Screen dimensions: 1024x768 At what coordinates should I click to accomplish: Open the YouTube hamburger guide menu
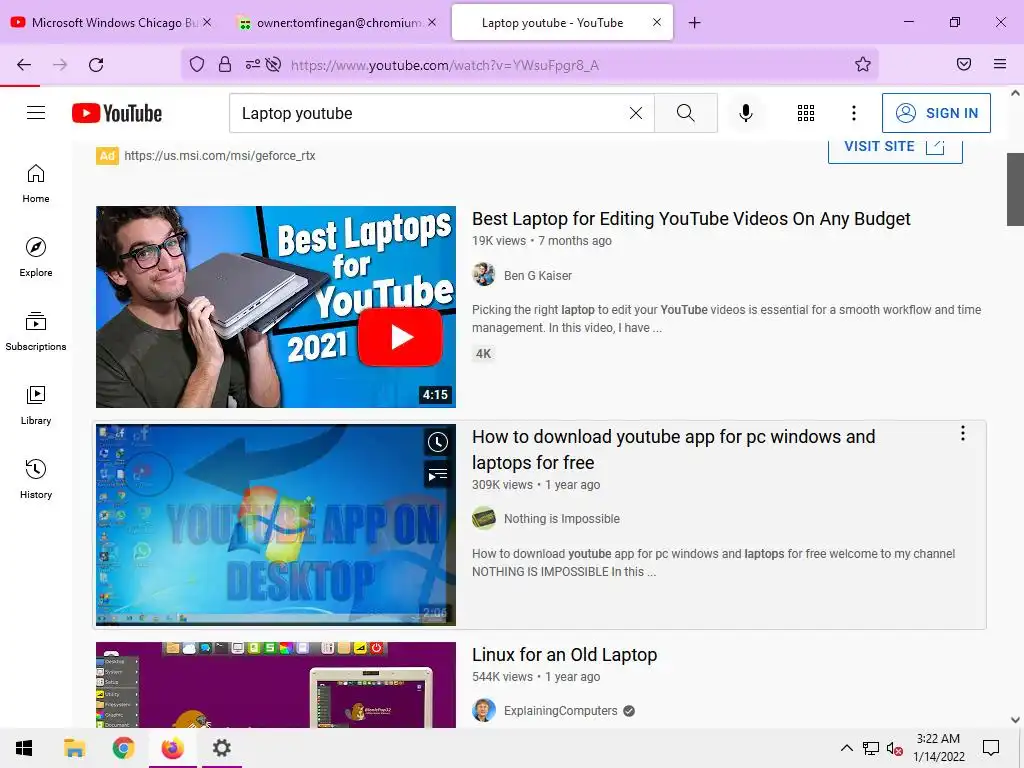[36, 113]
